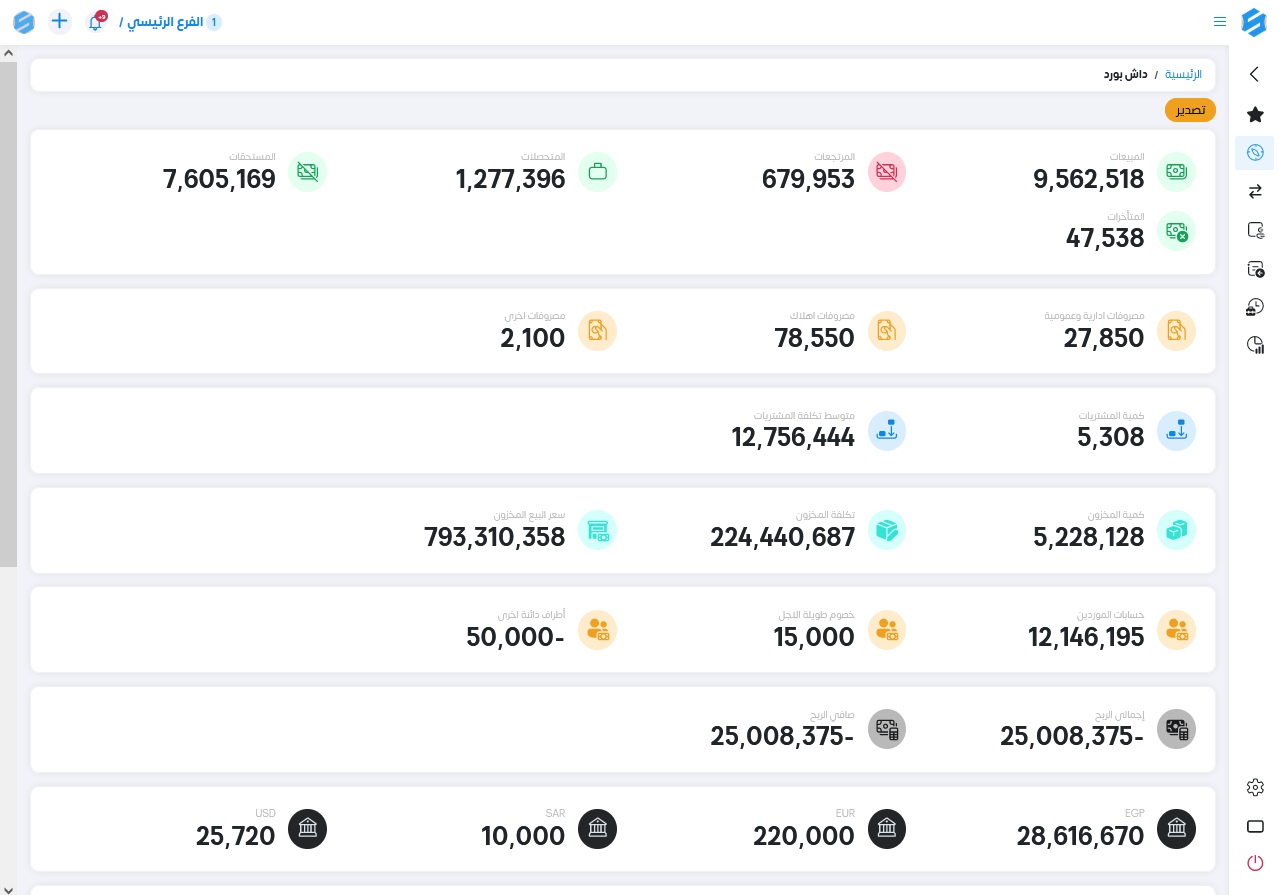Select the dashboard compass icon in sidebar
This screenshot has width=1279, height=895.
[1255, 152]
